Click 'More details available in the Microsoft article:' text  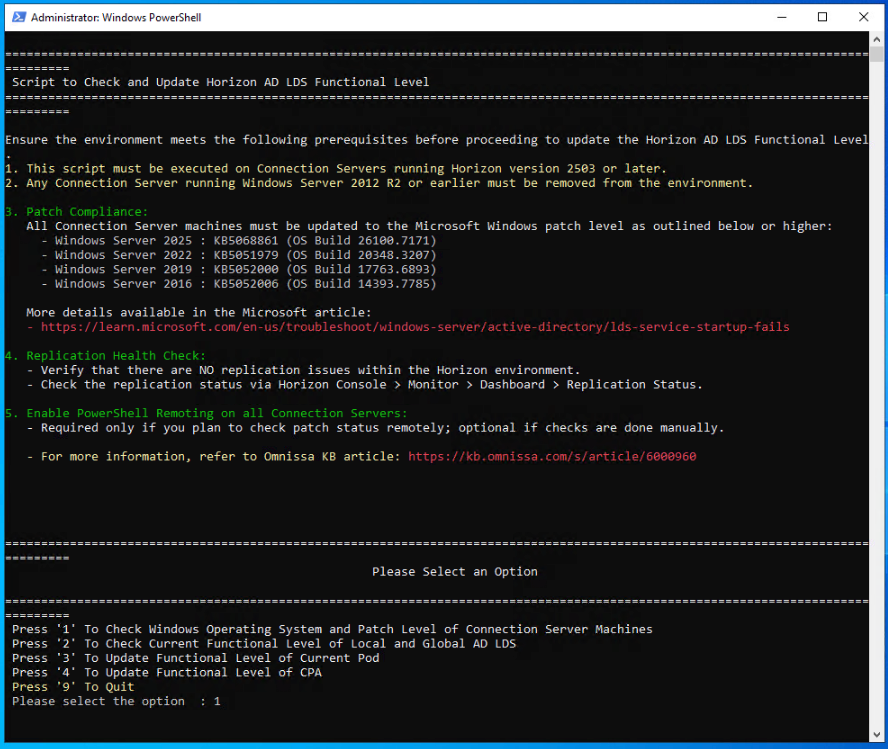(x=199, y=313)
